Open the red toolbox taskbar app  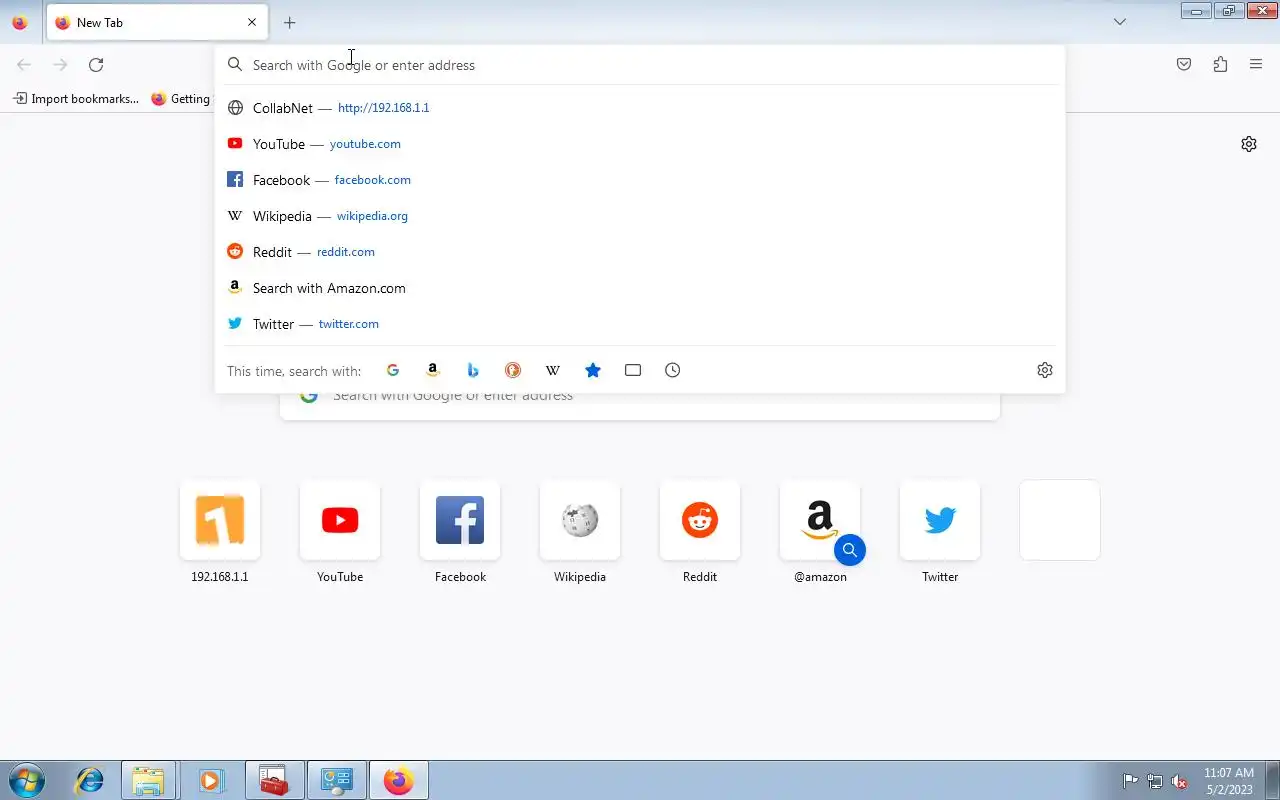click(274, 780)
